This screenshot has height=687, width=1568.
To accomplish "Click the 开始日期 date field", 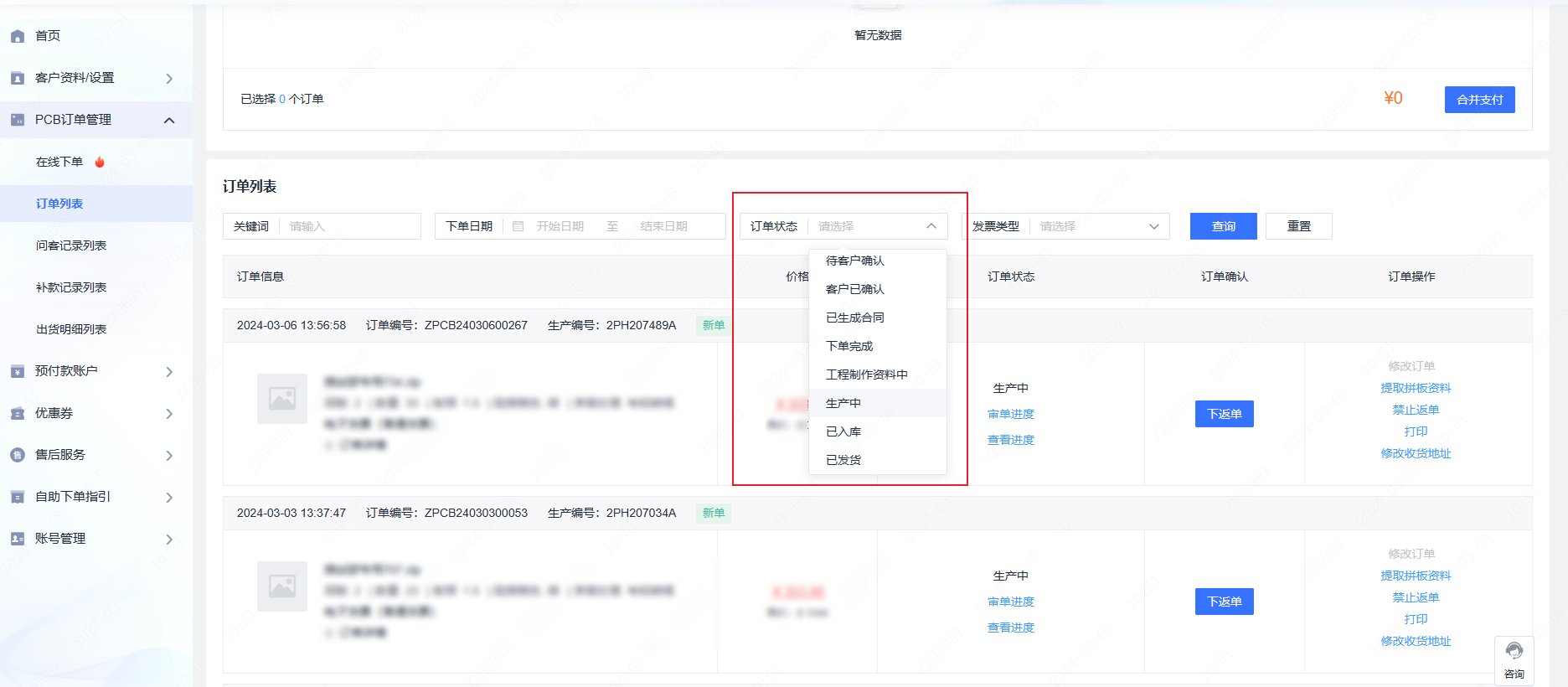I will [x=560, y=226].
